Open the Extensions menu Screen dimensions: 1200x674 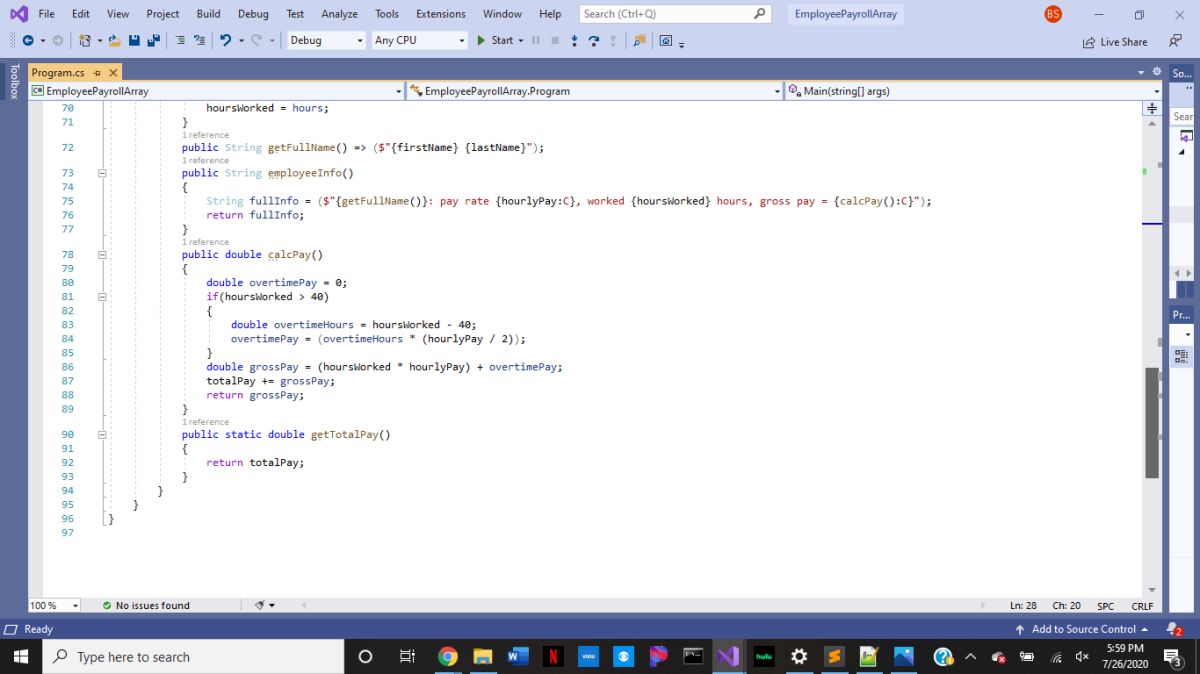[441, 14]
